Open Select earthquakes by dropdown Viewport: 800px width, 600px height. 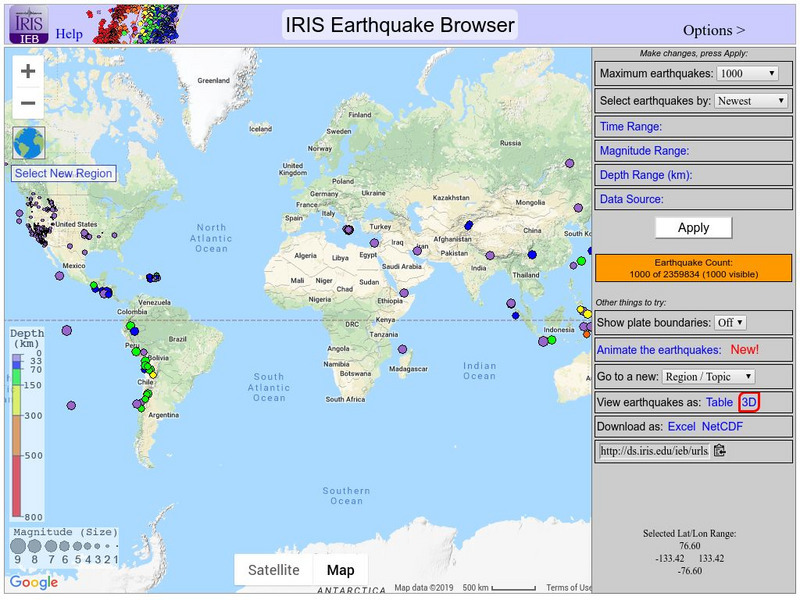752,101
